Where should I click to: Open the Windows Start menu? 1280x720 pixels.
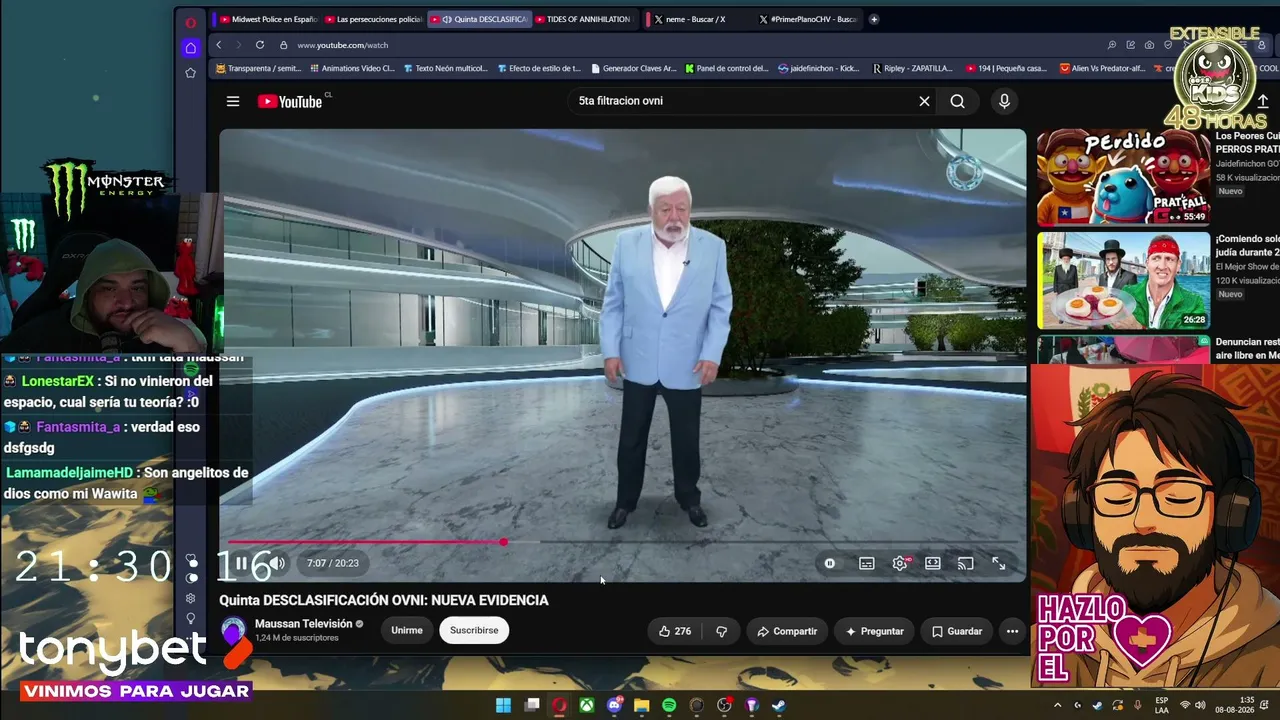(x=504, y=705)
